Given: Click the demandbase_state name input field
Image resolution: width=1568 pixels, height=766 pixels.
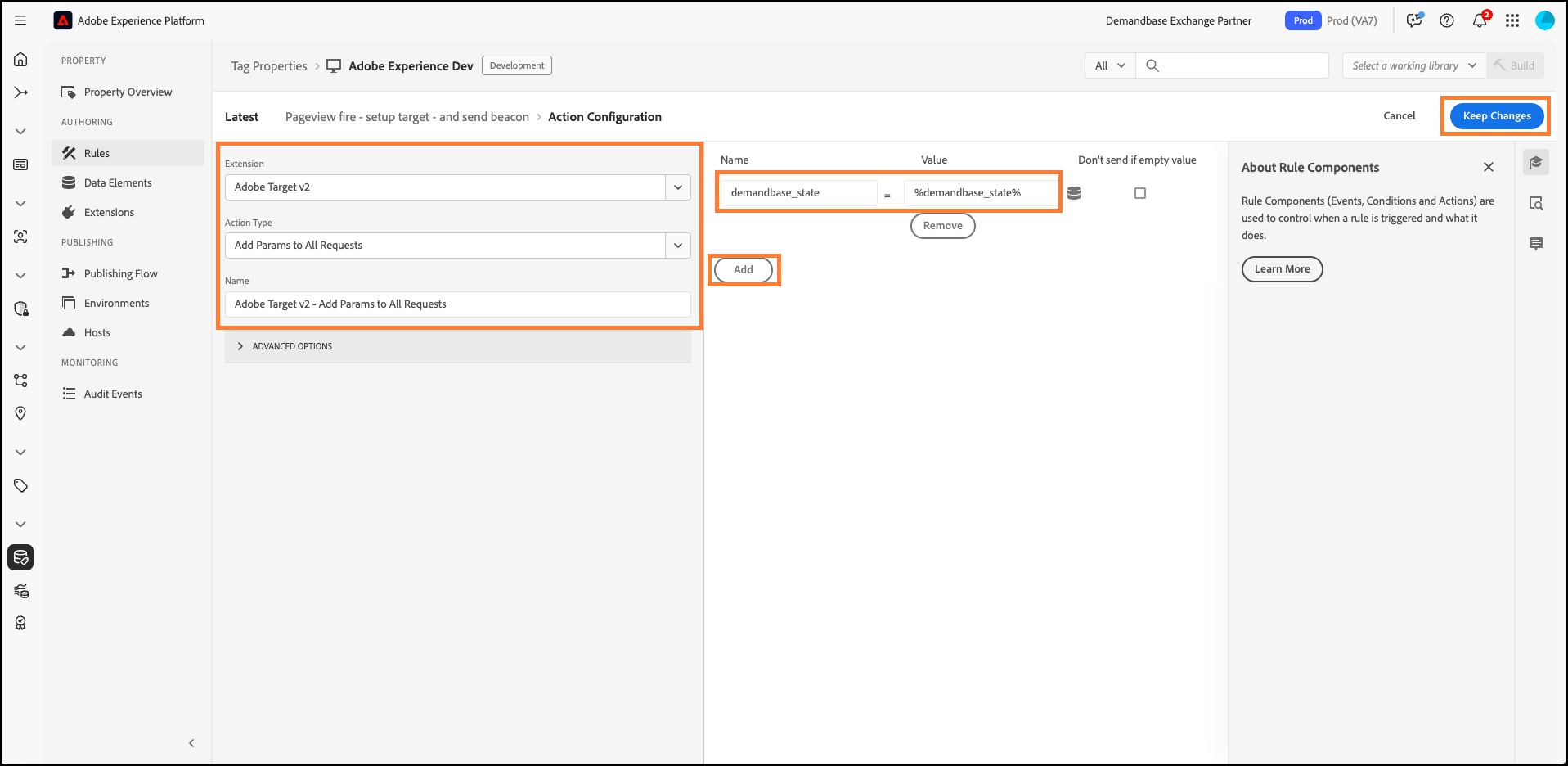Looking at the screenshot, I should pos(797,193).
